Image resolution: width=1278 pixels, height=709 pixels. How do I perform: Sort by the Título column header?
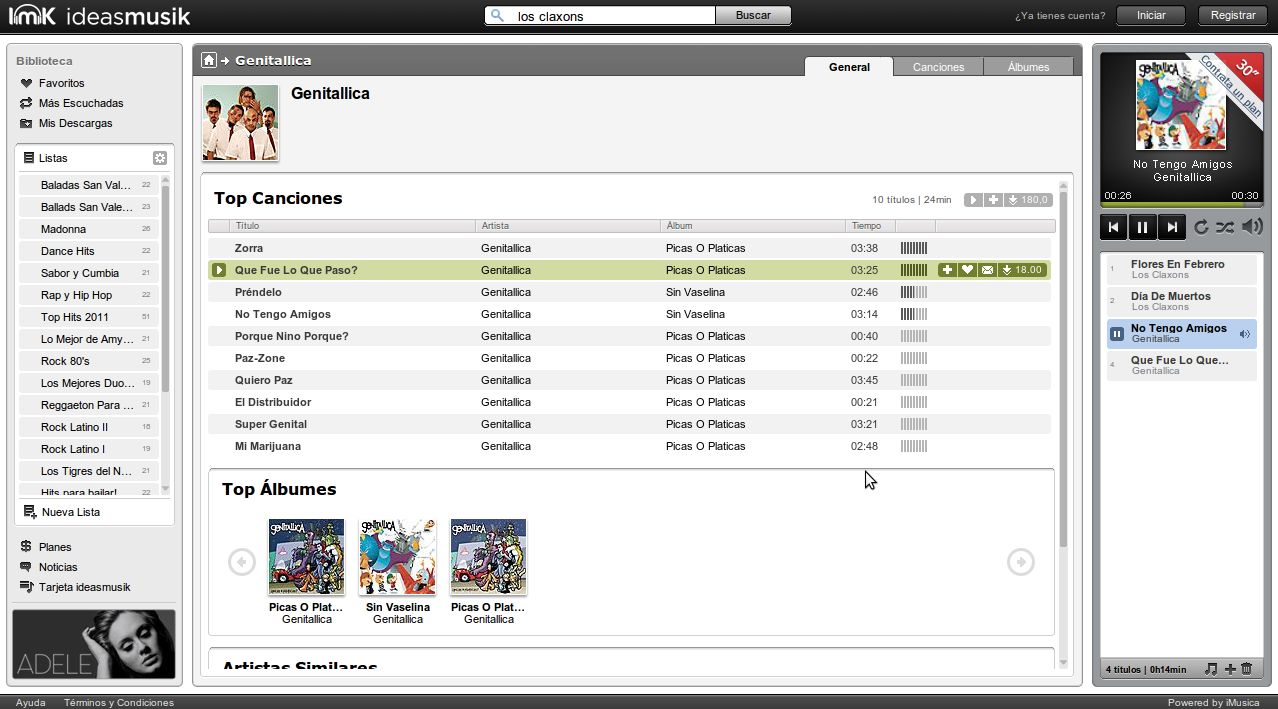click(x=351, y=226)
